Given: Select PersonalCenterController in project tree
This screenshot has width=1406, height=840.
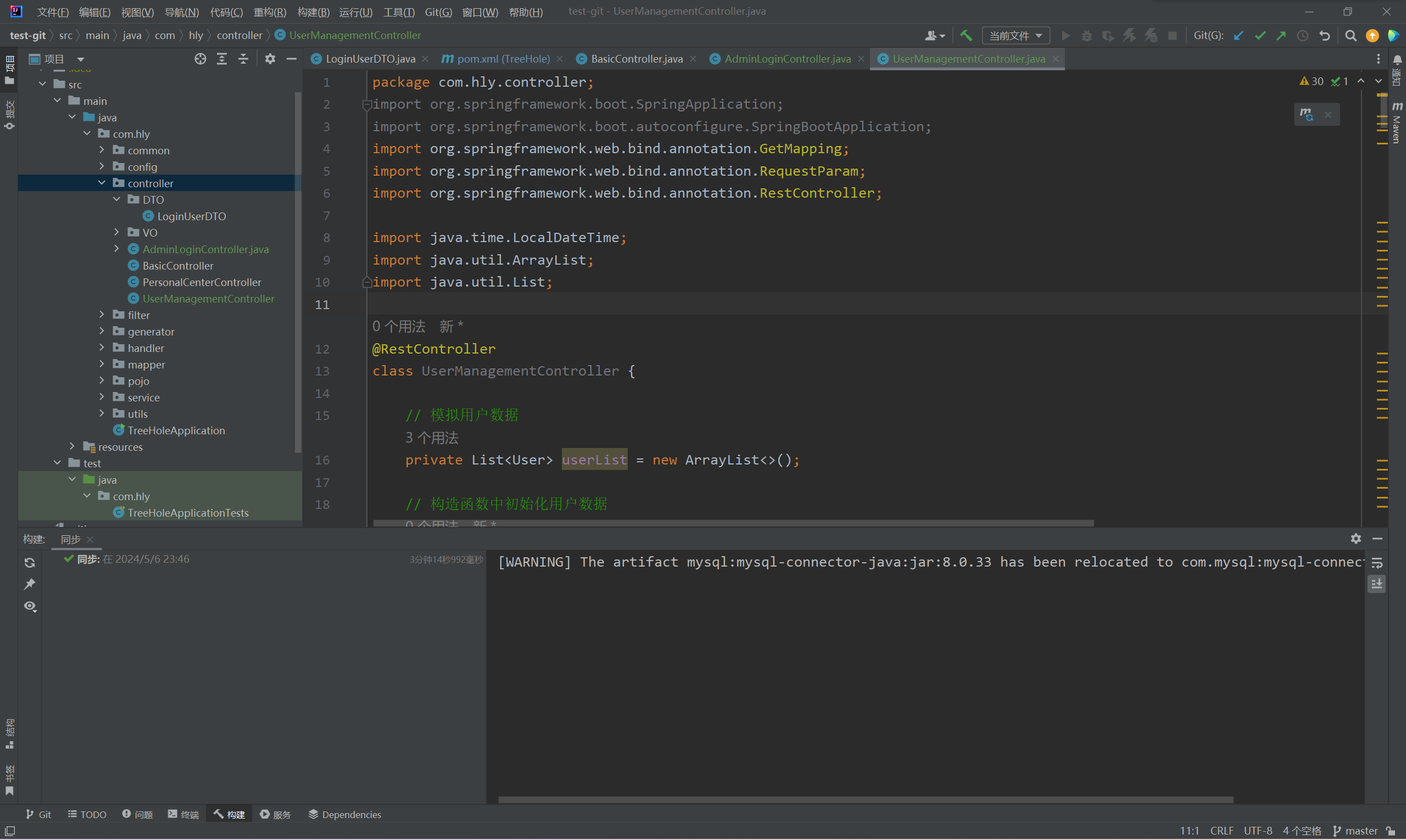Looking at the screenshot, I should pos(202,282).
